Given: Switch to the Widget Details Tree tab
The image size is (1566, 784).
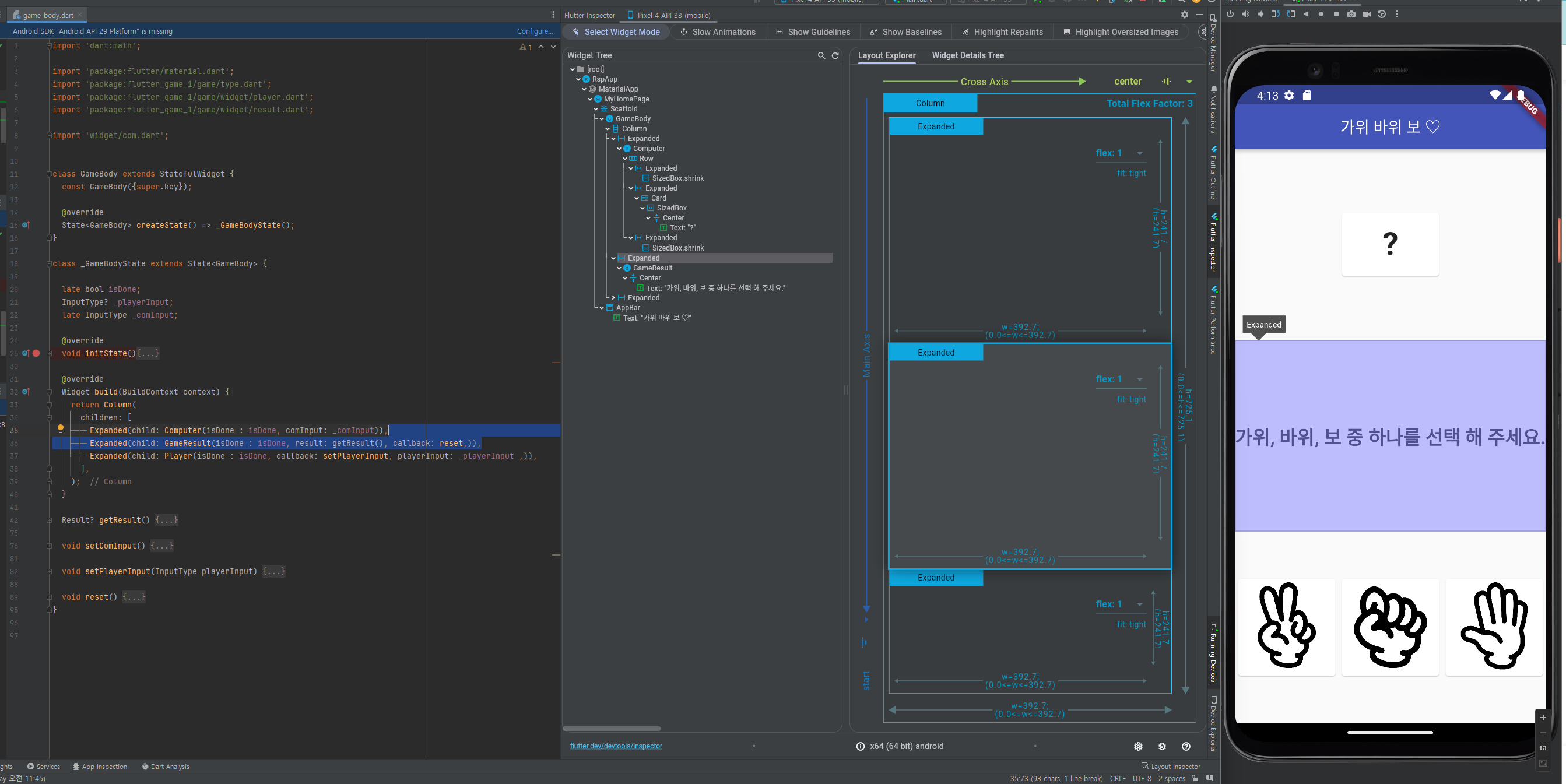Looking at the screenshot, I should (x=967, y=55).
